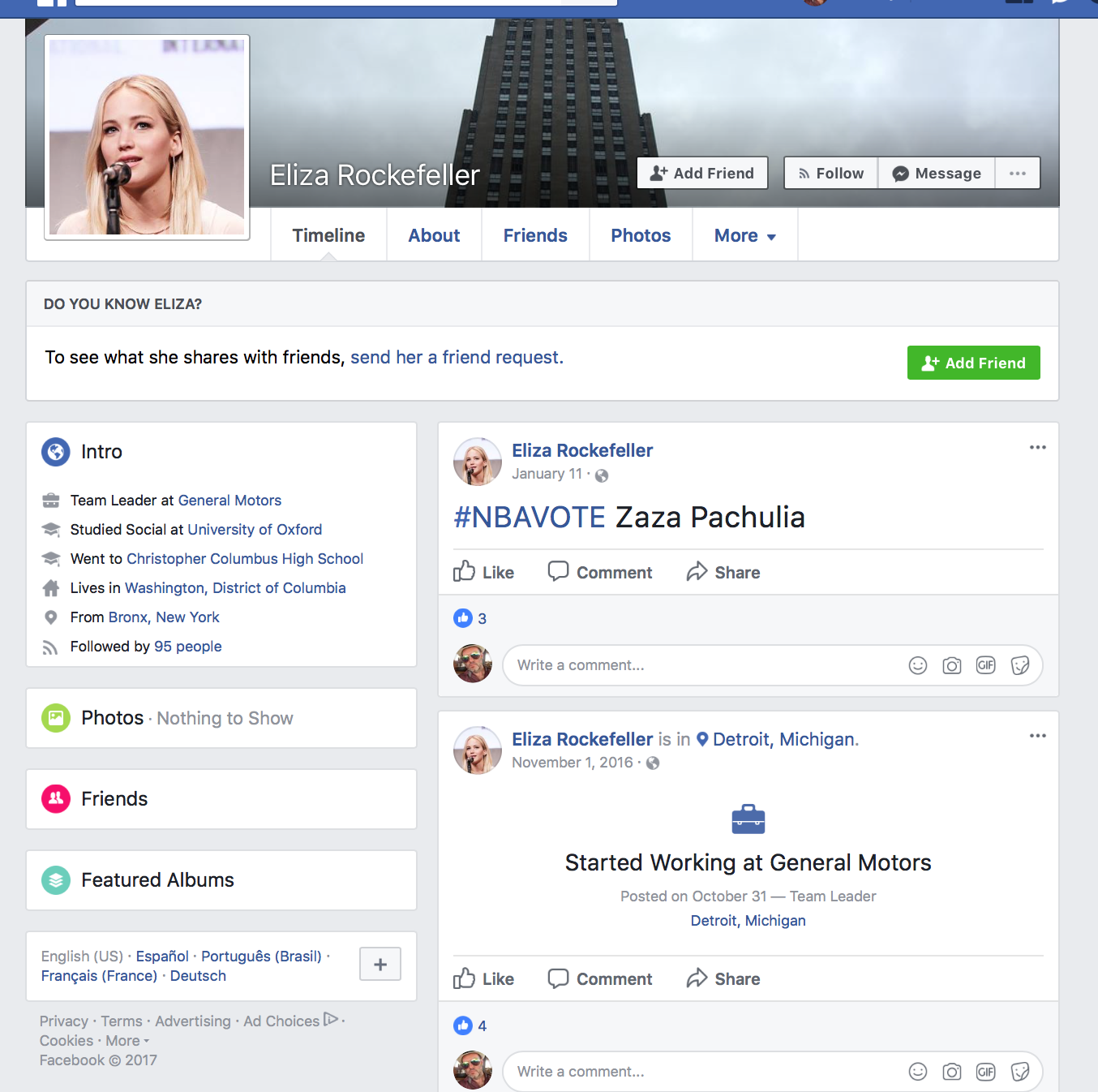Open the About tab
Screen dimensions: 1098x1092
tap(434, 235)
